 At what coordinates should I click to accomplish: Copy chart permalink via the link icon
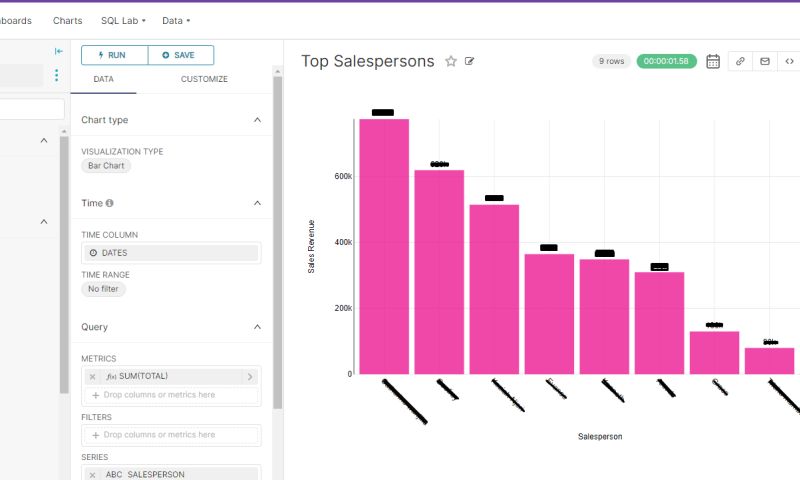tap(740, 61)
